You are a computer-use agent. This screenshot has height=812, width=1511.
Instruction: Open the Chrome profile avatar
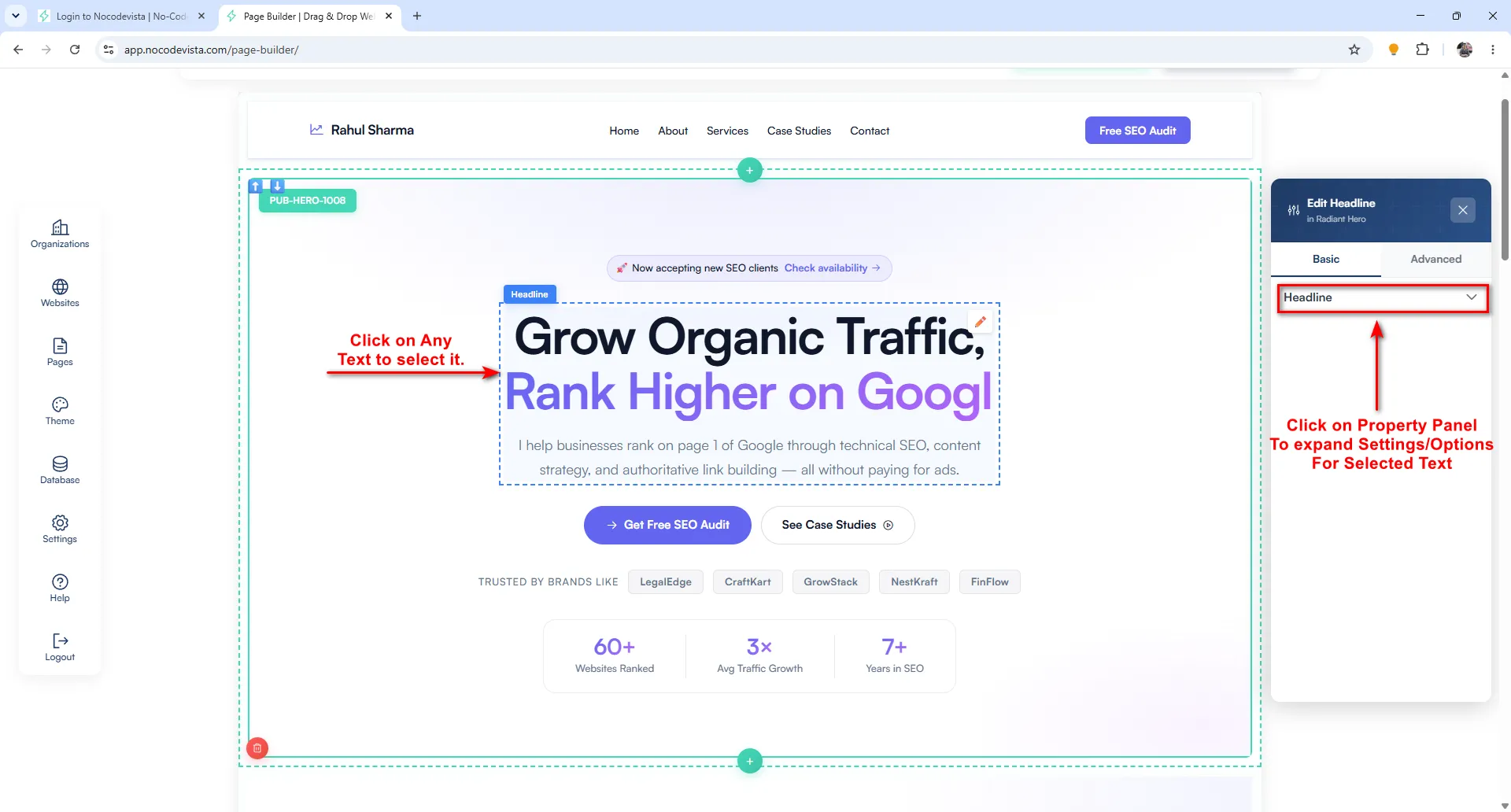coord(1465,50)
